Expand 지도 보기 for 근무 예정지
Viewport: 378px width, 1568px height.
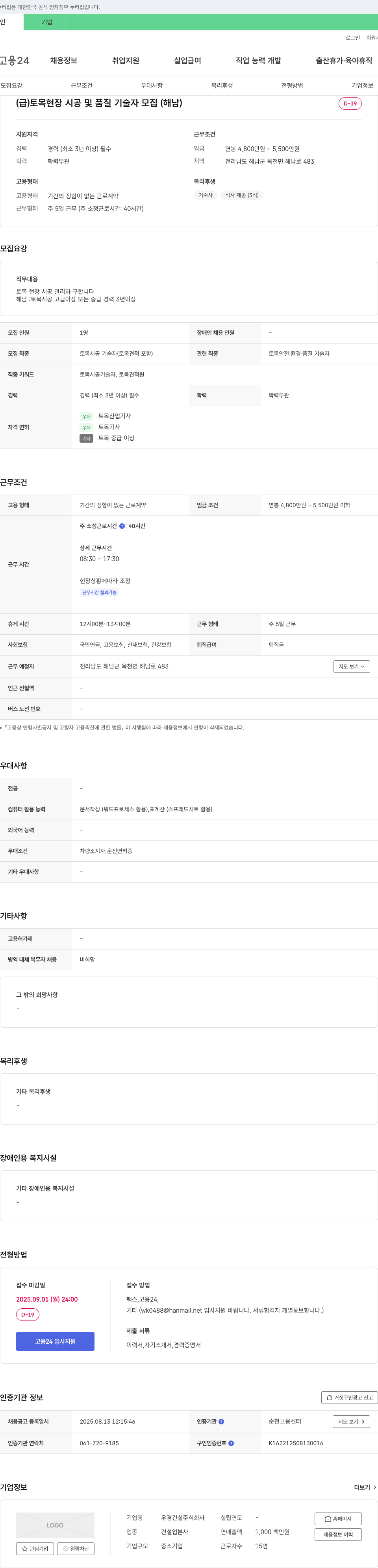[x=352, y=667]
